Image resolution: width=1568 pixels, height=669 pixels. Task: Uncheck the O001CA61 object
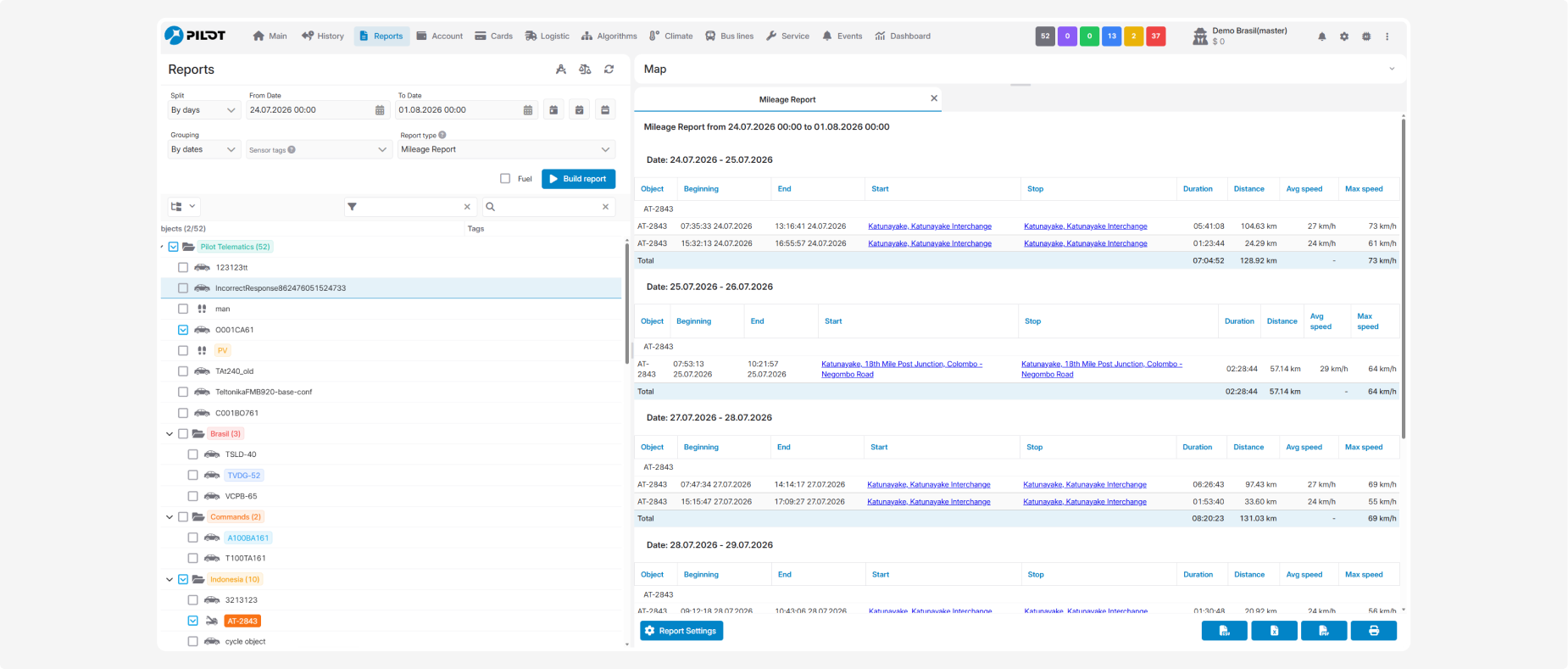(183, 330)
